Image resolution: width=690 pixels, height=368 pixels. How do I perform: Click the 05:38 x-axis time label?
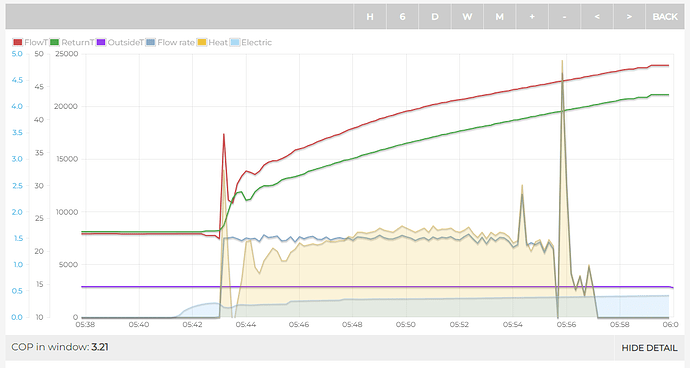coord(85,324)
